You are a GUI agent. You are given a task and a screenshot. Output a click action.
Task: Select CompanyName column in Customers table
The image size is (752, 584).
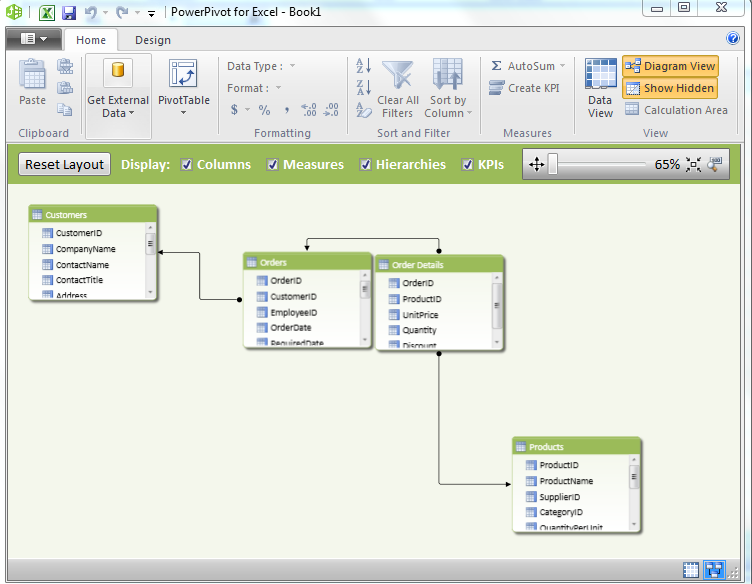pos(85,249)
